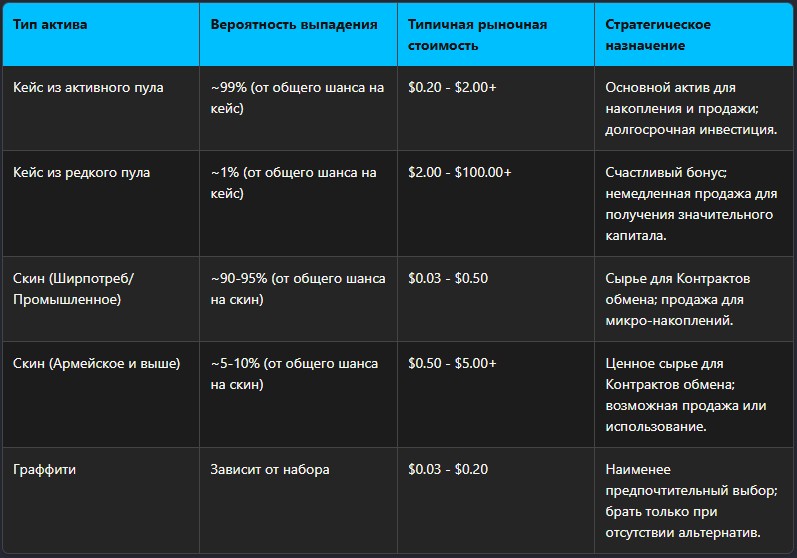This screenshot has height=558, width=797.
Task: Click the 'Зависит от набора' cell
Action: tap(298, 500)
